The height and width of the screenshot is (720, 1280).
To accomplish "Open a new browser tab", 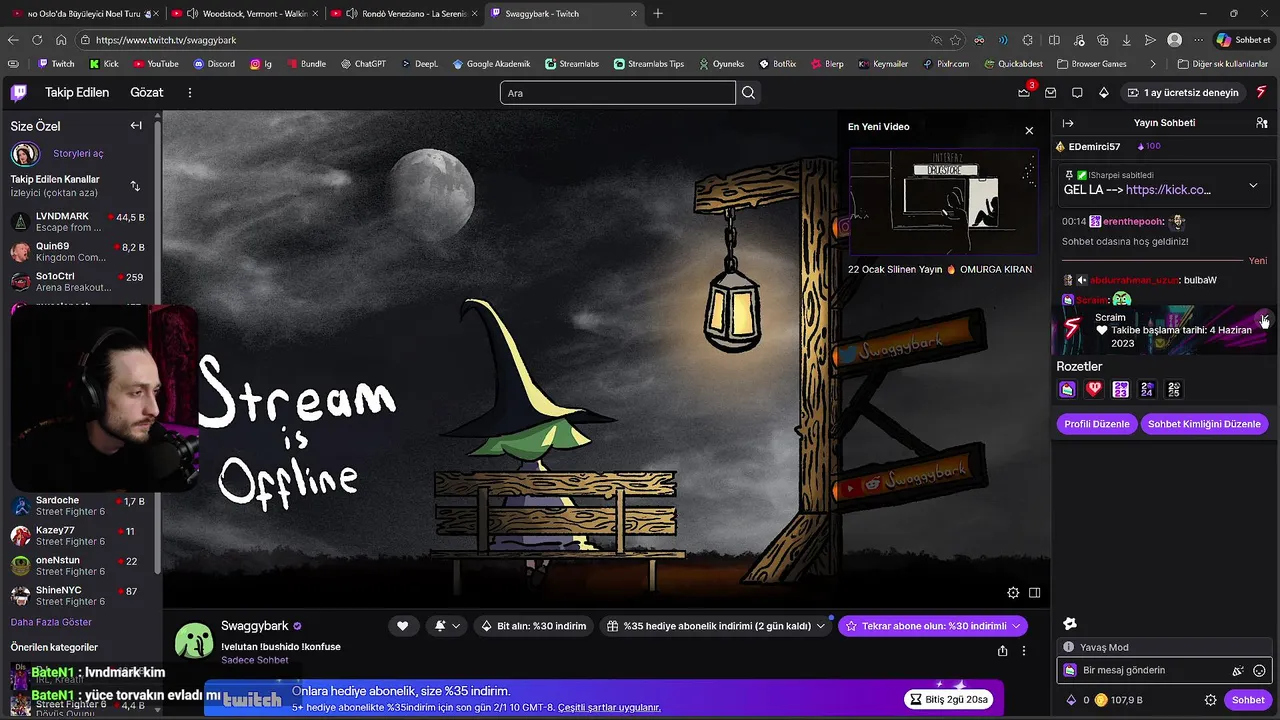I will (x=657, y=14).
